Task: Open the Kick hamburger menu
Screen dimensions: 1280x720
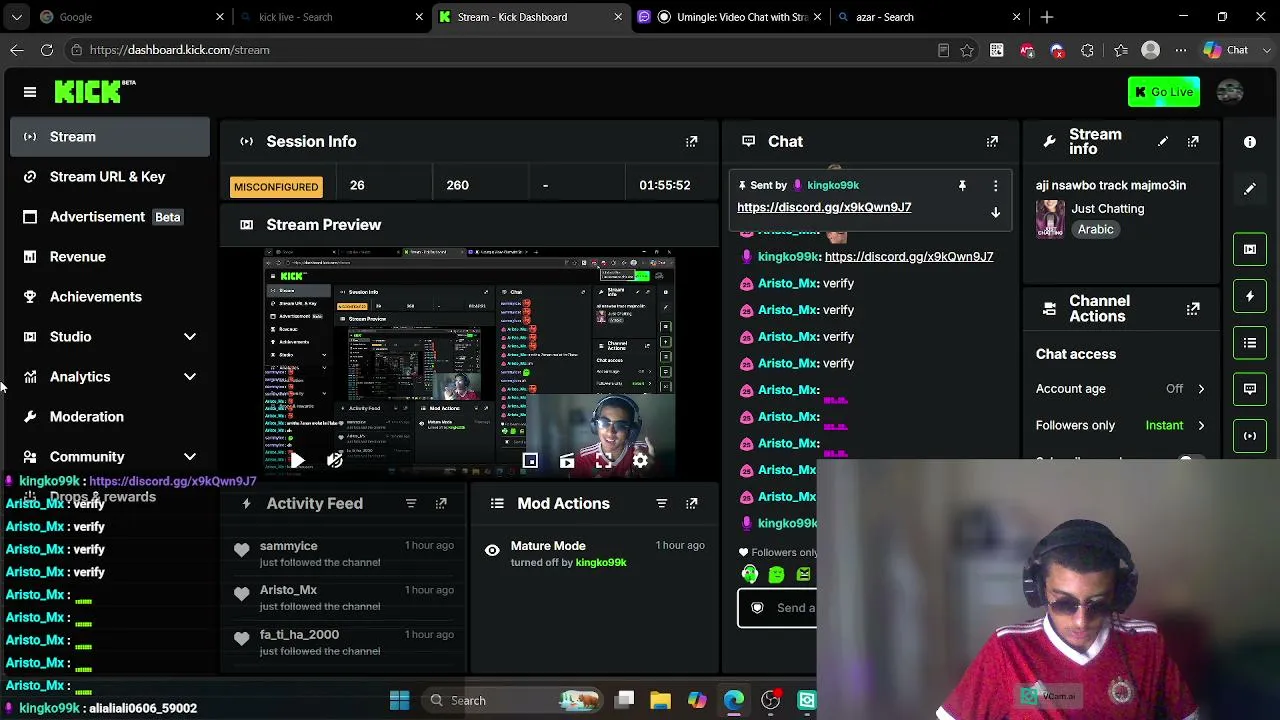Action: point(30,92)
